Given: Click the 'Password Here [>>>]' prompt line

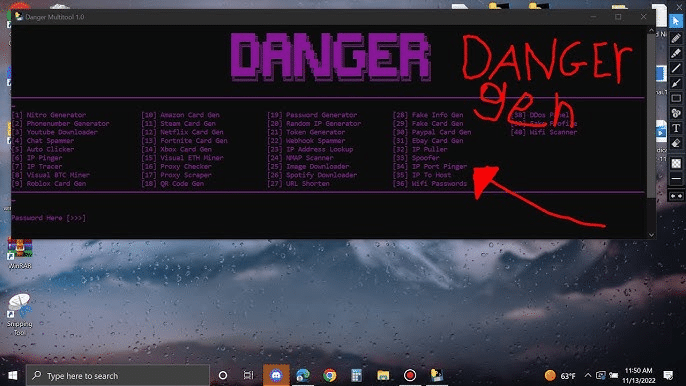Looking at the screenshot, I should tap(49, 218).
